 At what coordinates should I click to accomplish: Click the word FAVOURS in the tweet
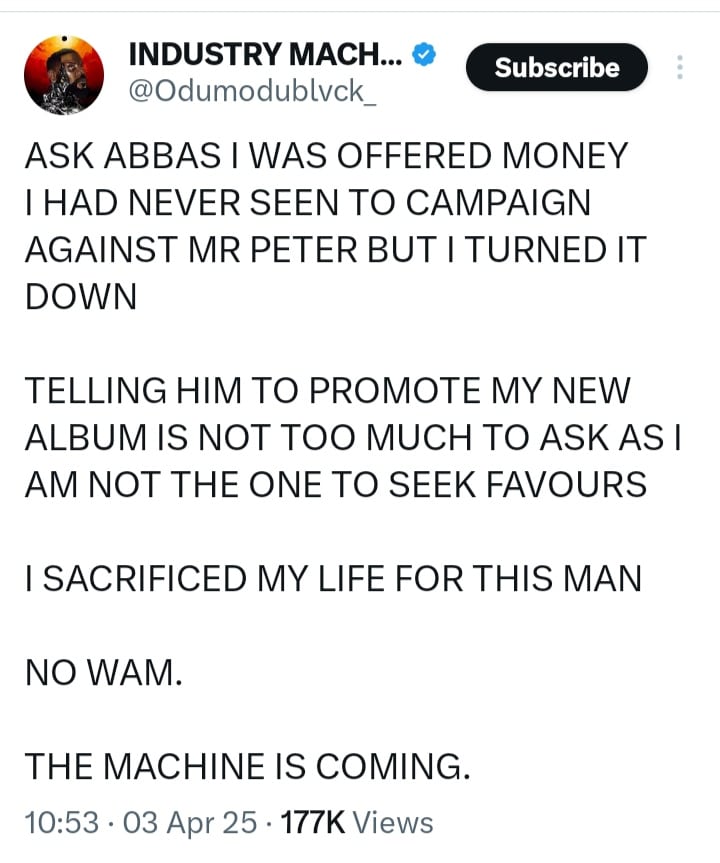pos(563,485)
